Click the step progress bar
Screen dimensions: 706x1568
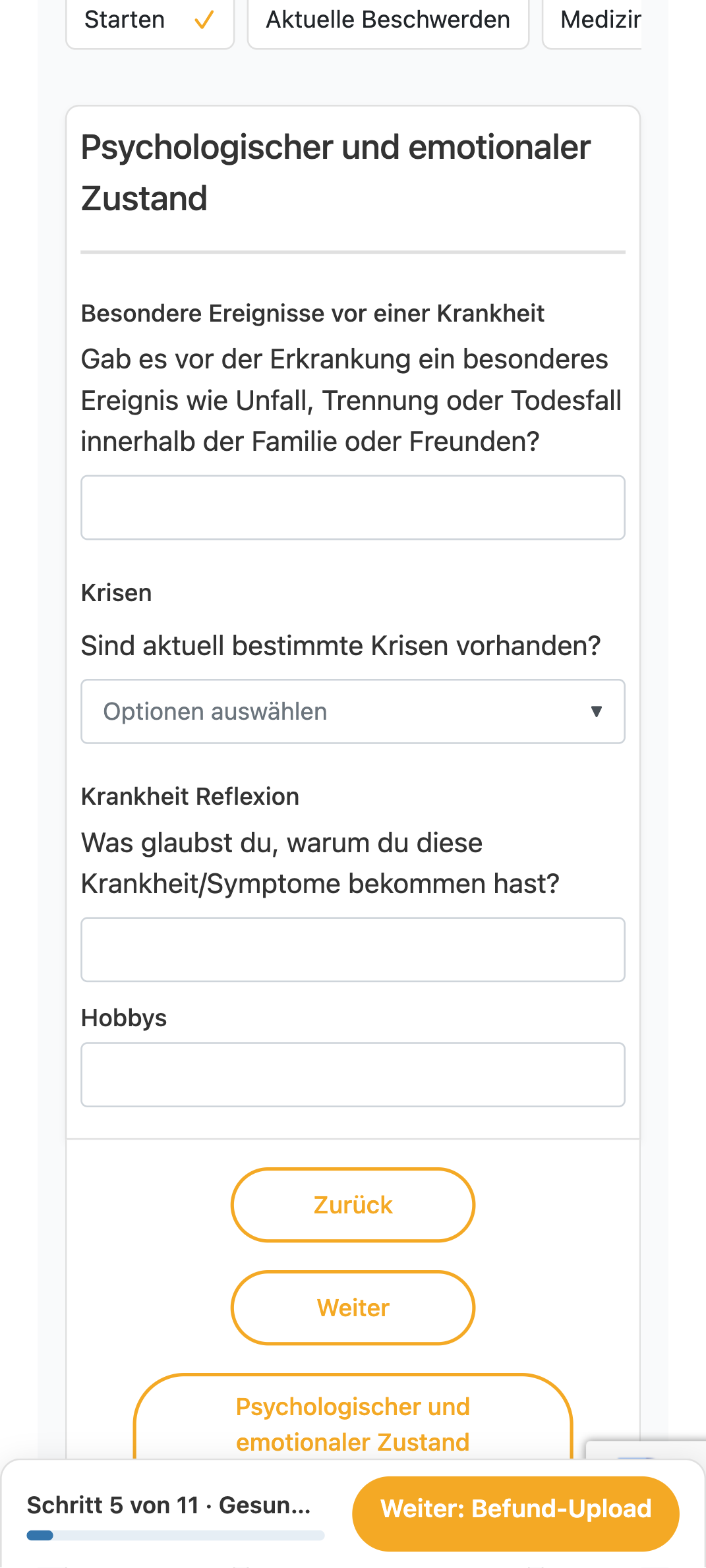(175, 1536)
